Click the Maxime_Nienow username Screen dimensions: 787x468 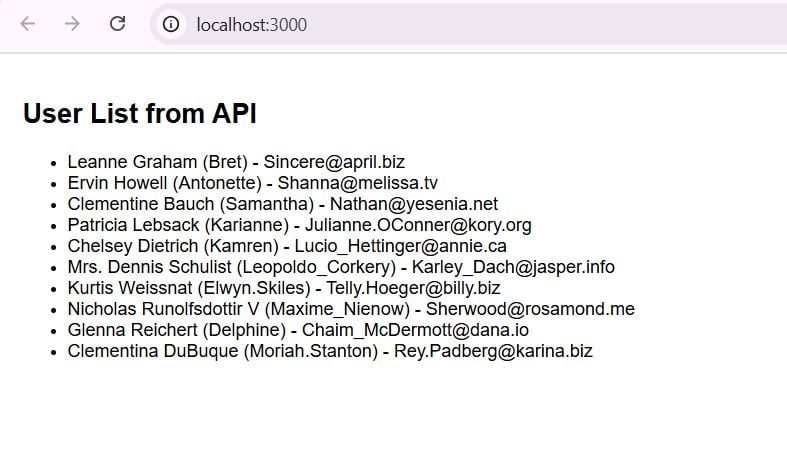pos(338,309)
